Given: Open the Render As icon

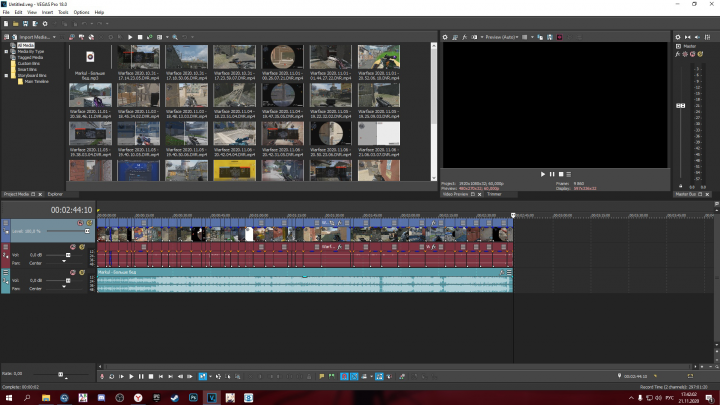Looking at the screenshot, I should [35, 24].
